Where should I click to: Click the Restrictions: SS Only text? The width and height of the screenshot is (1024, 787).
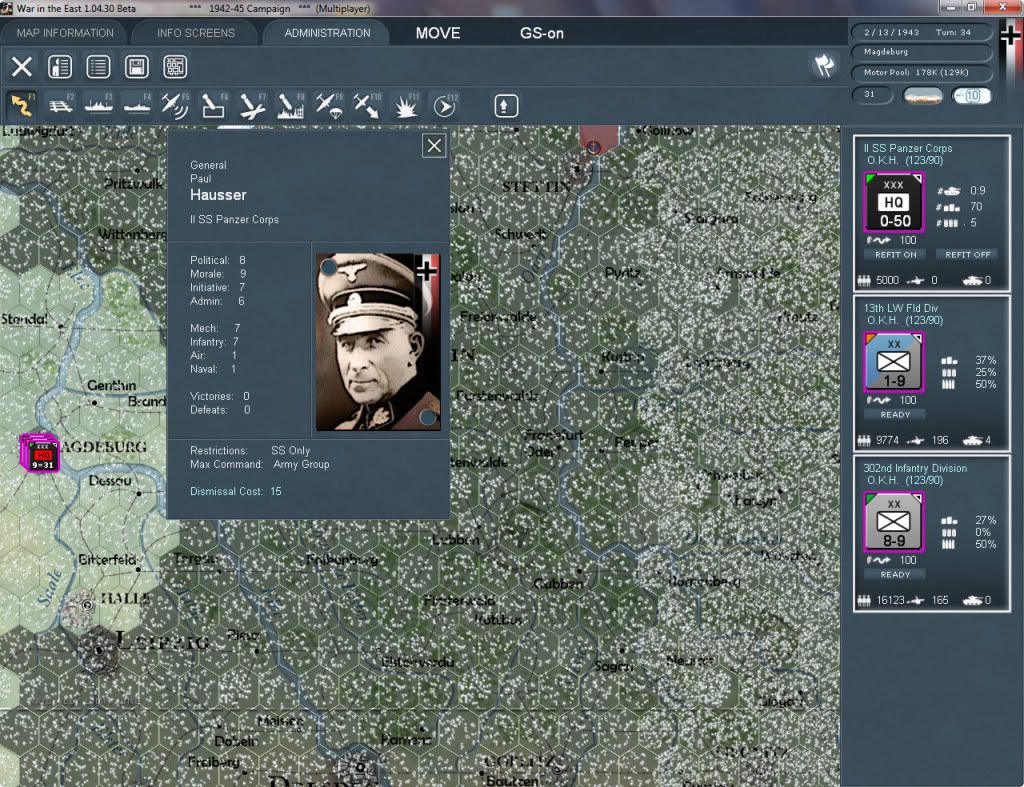point(250,451)
